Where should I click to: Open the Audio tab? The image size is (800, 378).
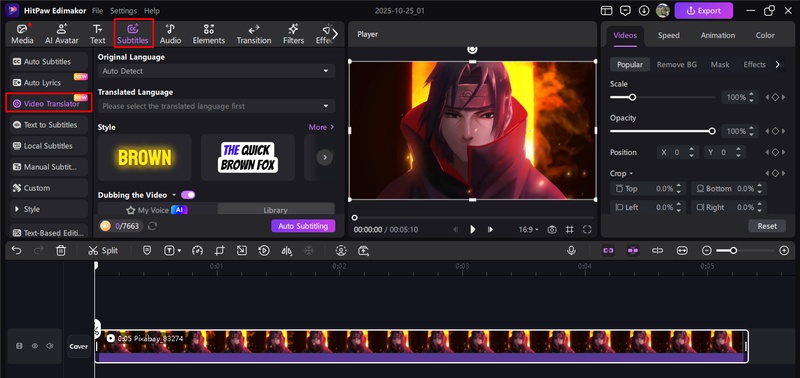pyautogui.click(x=170, y=34)
